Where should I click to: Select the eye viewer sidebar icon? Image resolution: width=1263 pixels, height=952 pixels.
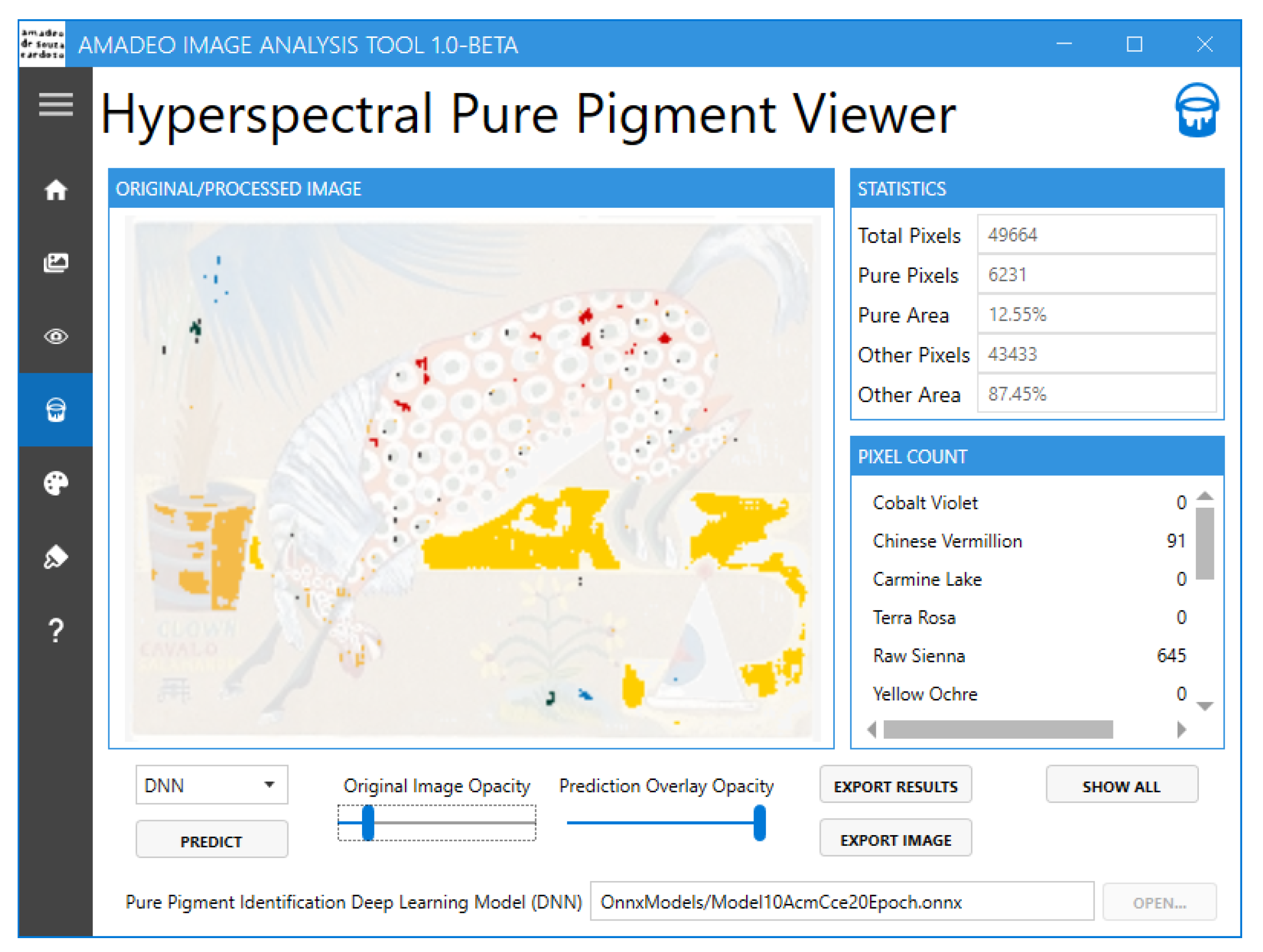click(x=56, y=337)
